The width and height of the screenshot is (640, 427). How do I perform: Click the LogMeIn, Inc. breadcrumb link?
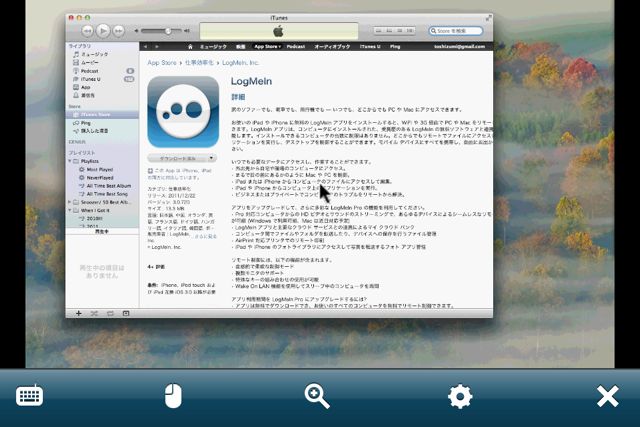(240, 62)
